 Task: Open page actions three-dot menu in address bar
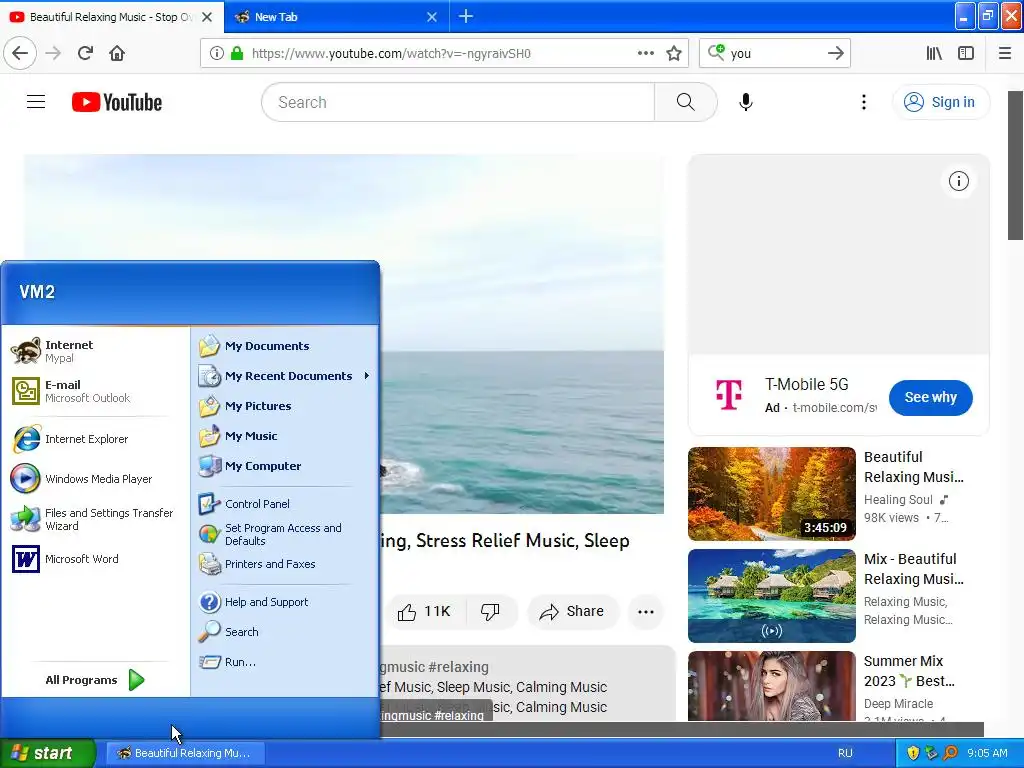pyautogui.click(x=645, y=53)
